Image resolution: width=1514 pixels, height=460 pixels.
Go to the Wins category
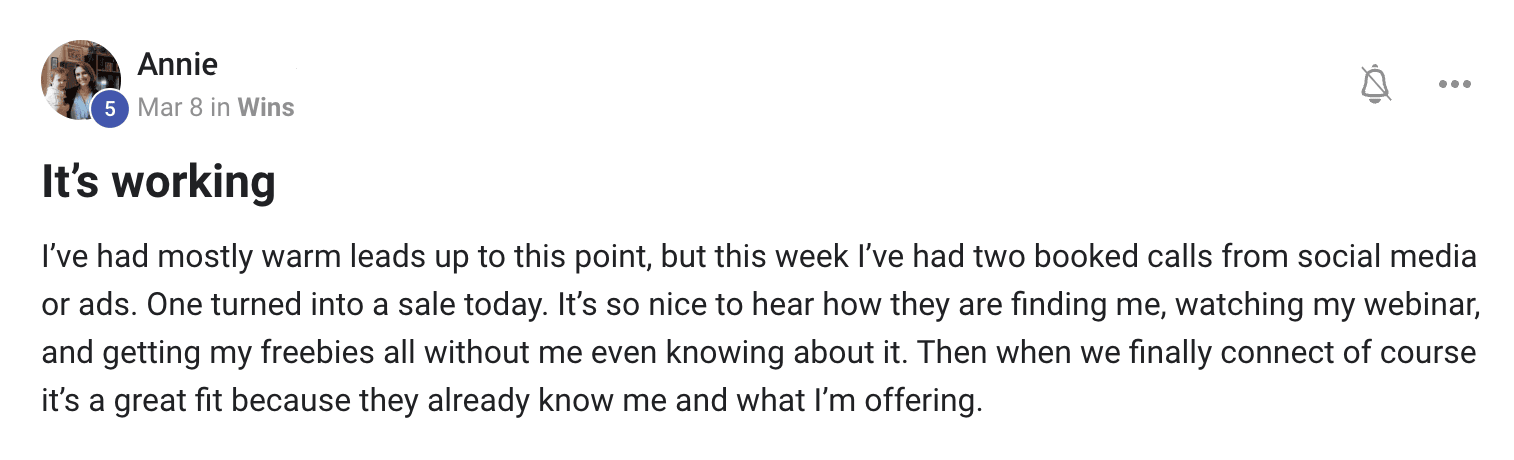coord(266,107)
